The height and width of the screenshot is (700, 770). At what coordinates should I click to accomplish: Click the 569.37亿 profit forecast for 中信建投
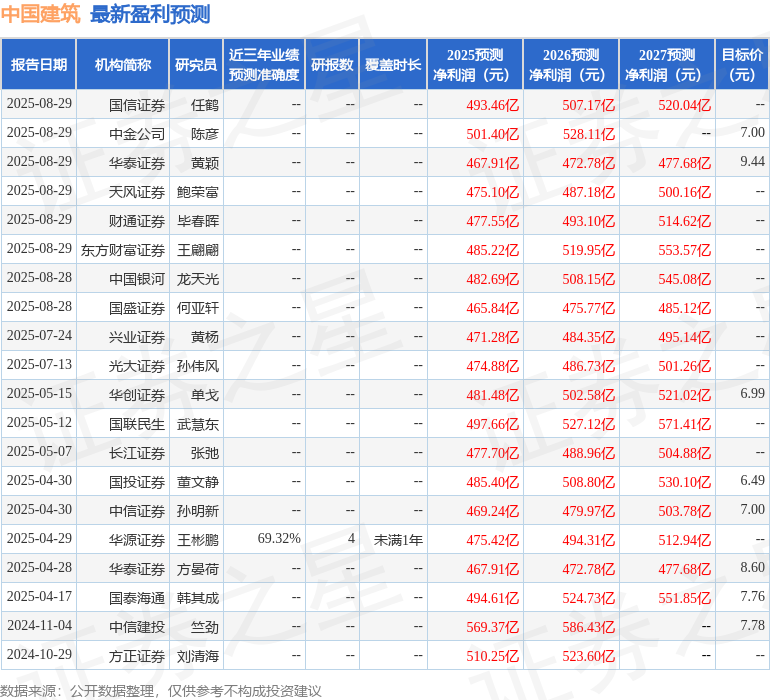point(493,627)
